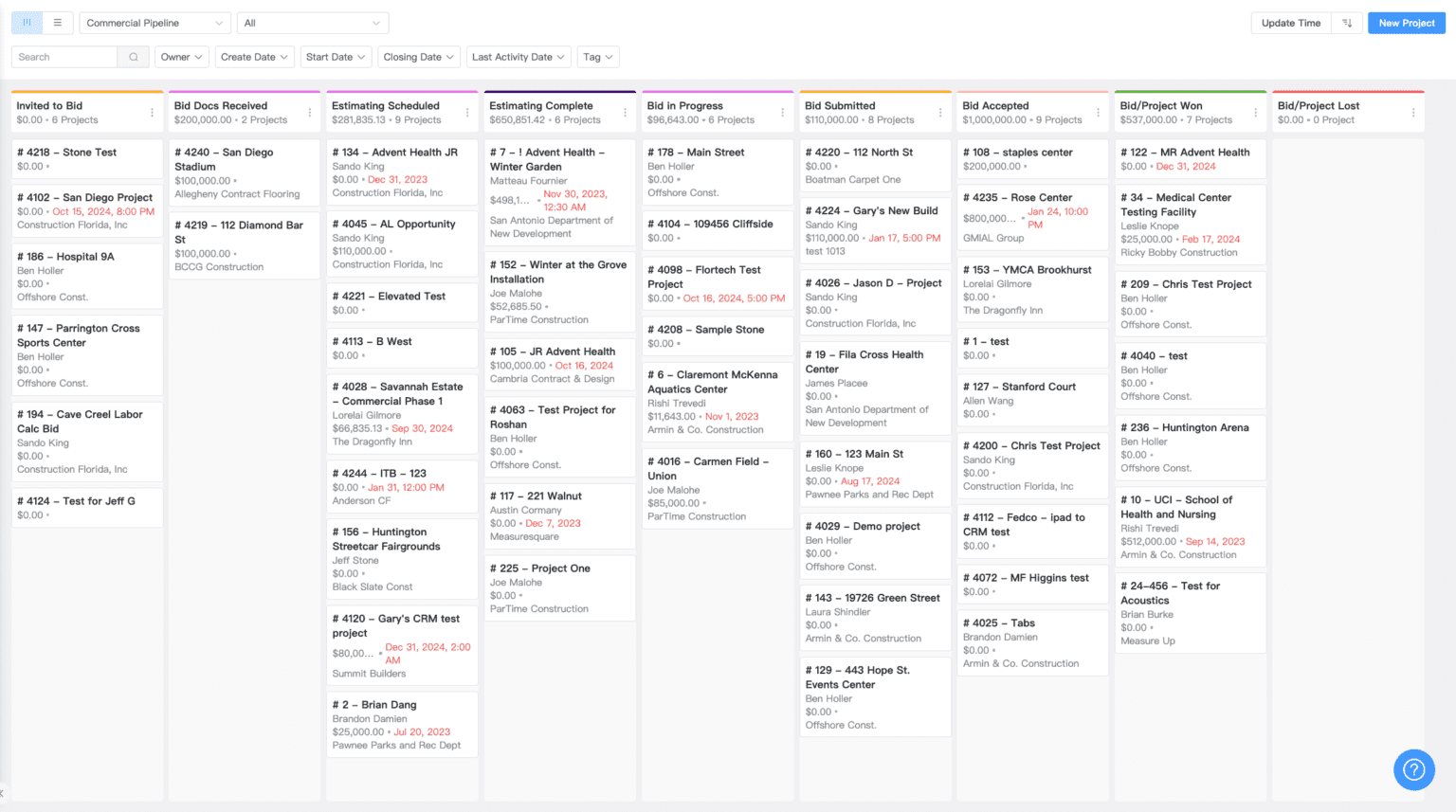Open the Hospital 9A project card
Image resolution: width=1456 pixels, height=812 pixels.
(86, 276)
